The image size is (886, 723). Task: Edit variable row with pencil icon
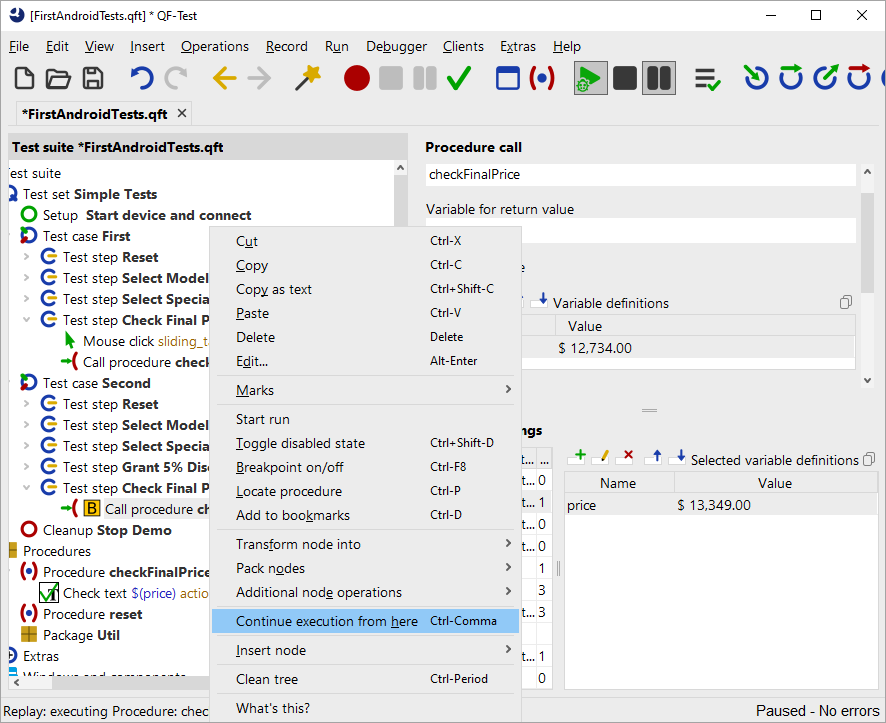click(x=601, y=457)
